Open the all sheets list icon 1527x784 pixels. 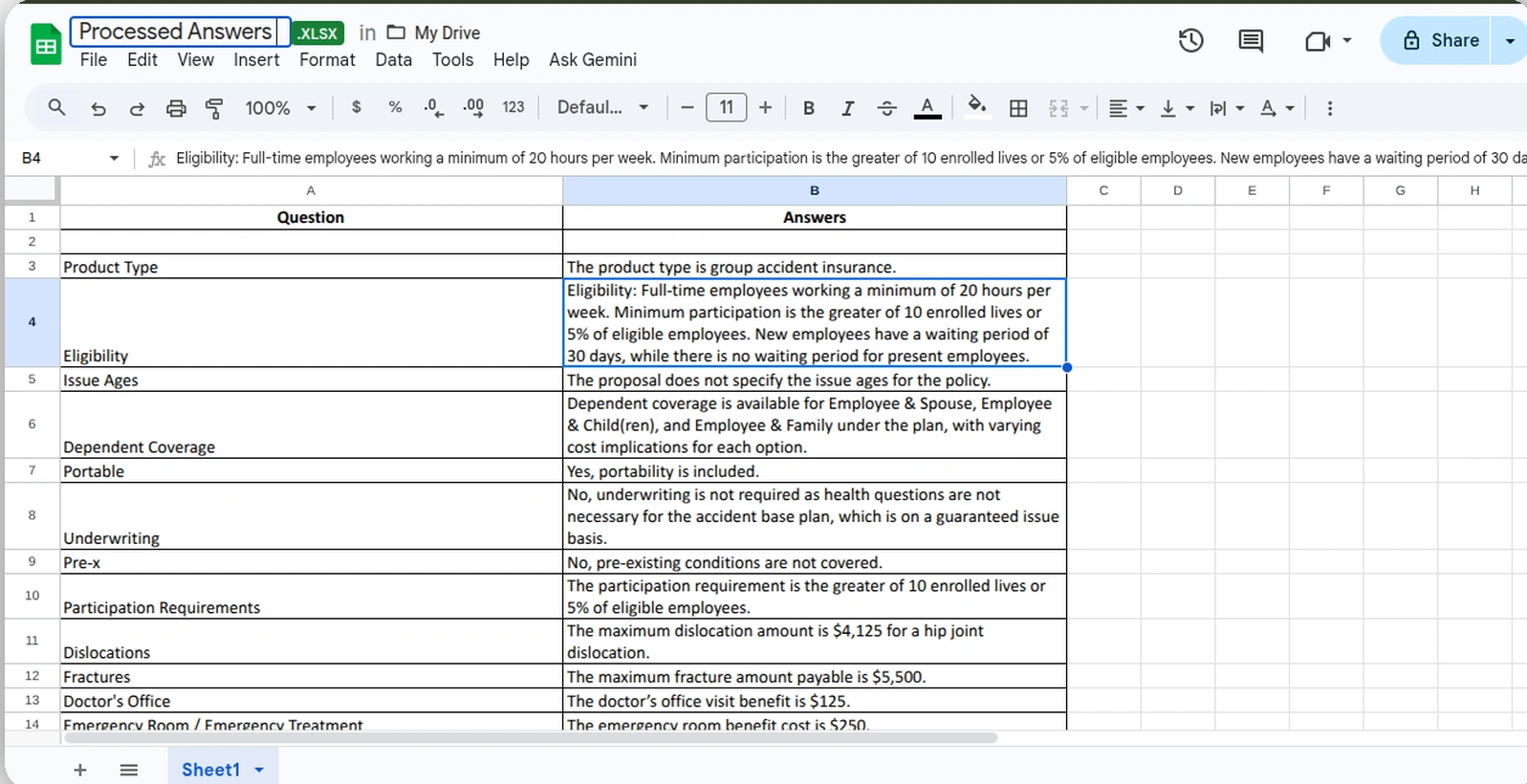tap(129, 770)
